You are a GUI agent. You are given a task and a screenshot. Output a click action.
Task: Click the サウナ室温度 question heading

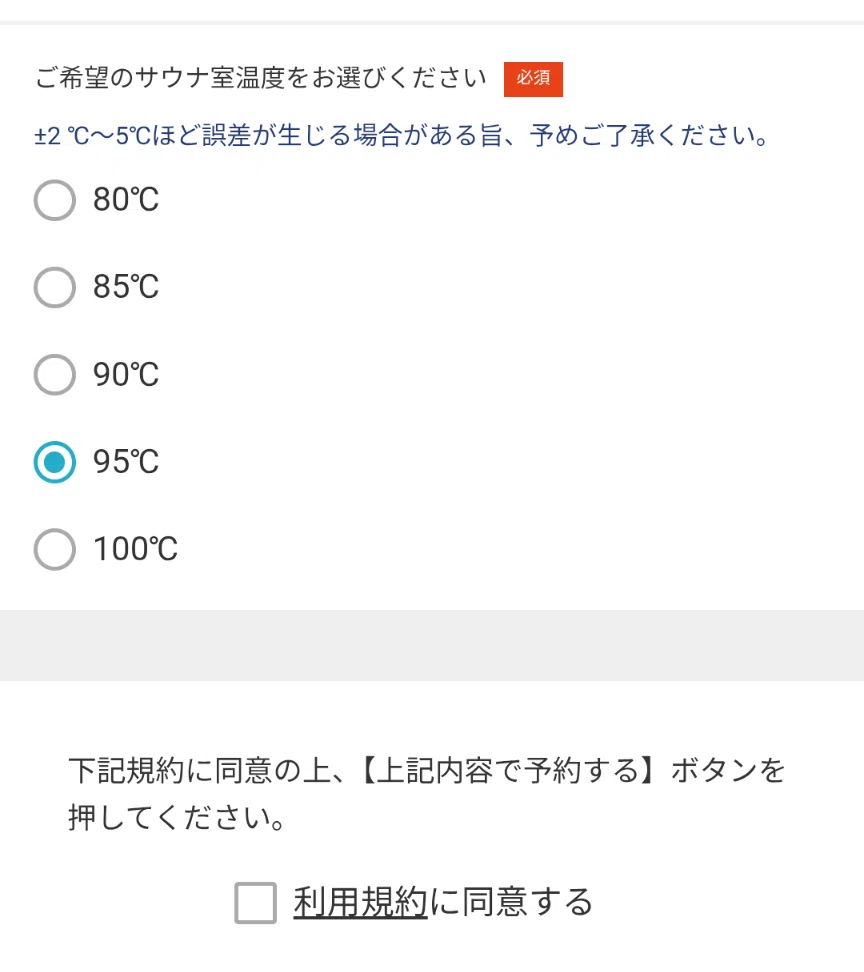(x=260, y=78)
